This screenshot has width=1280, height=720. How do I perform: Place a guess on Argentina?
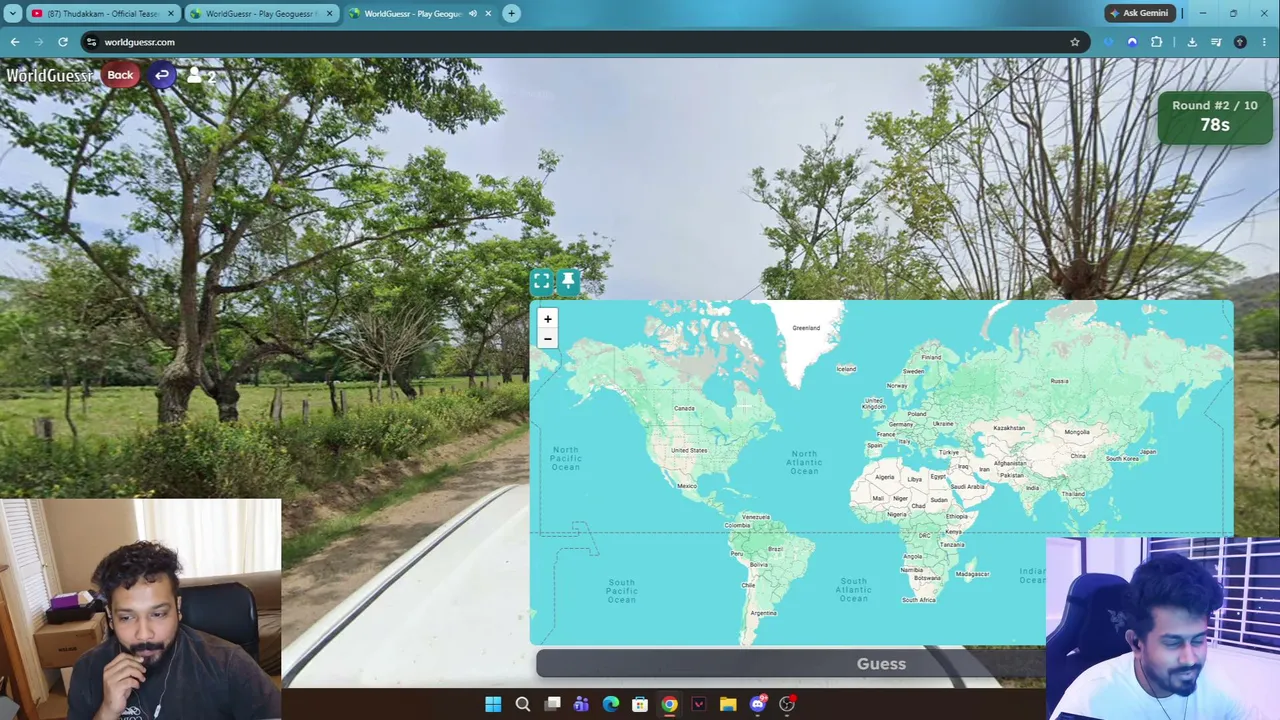click(x=763, y=613)
